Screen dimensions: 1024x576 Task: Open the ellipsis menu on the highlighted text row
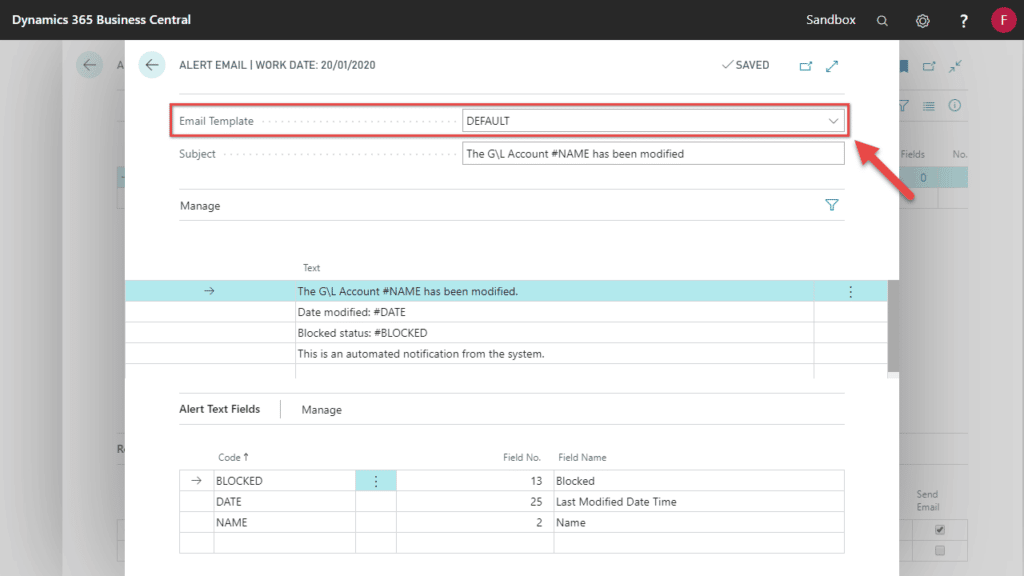point(851,291)
